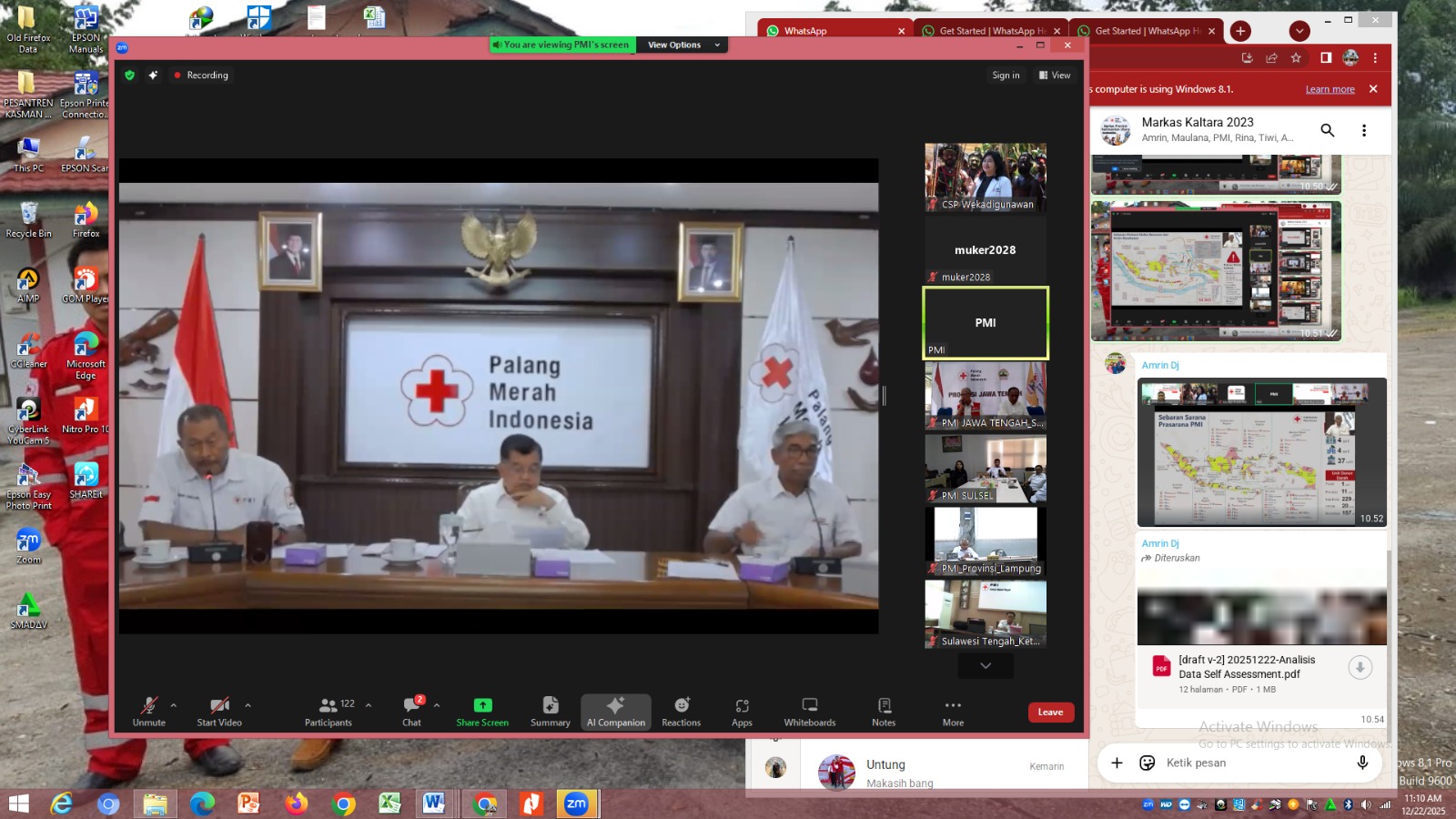
Task: Start Video in the meeting
Action: click(219, 711)
